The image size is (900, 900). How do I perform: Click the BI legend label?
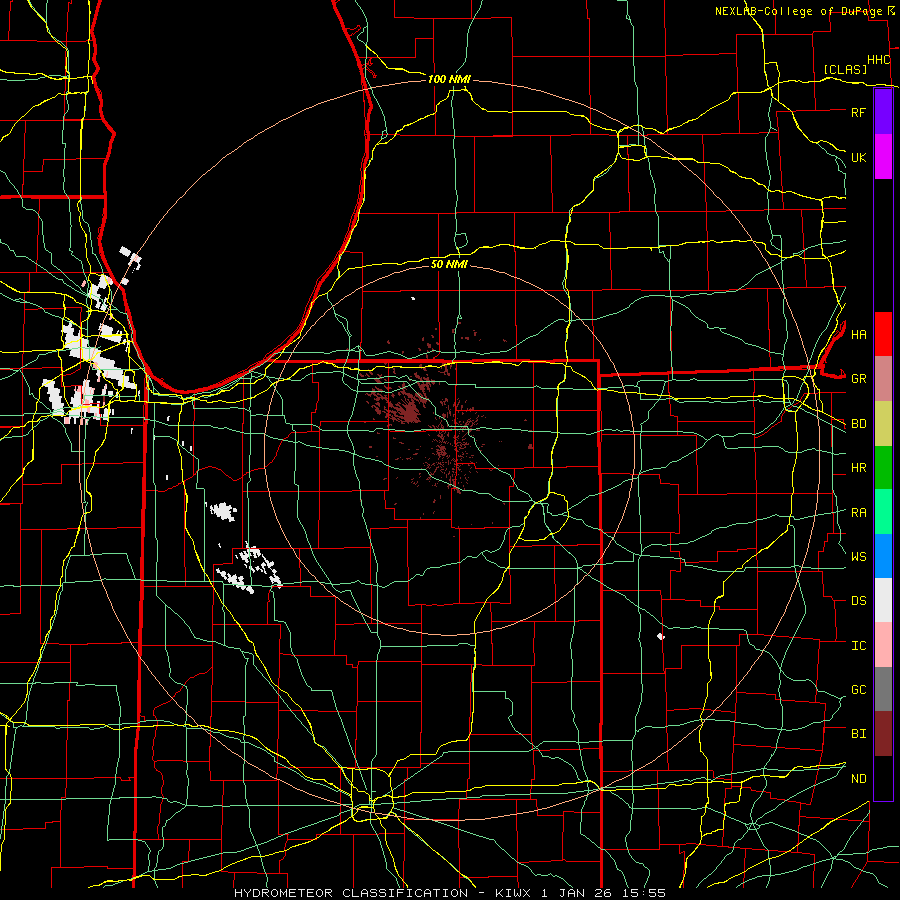858,734
